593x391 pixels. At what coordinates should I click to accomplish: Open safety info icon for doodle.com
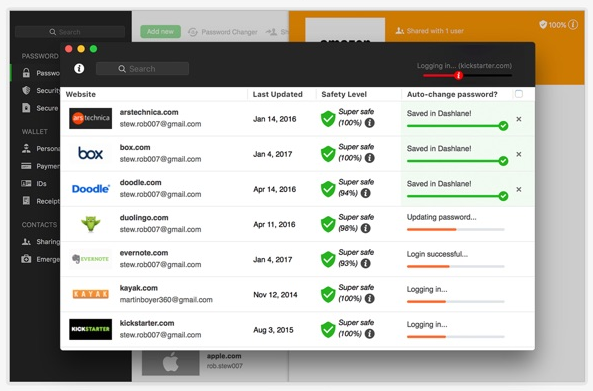coord(365,193)
